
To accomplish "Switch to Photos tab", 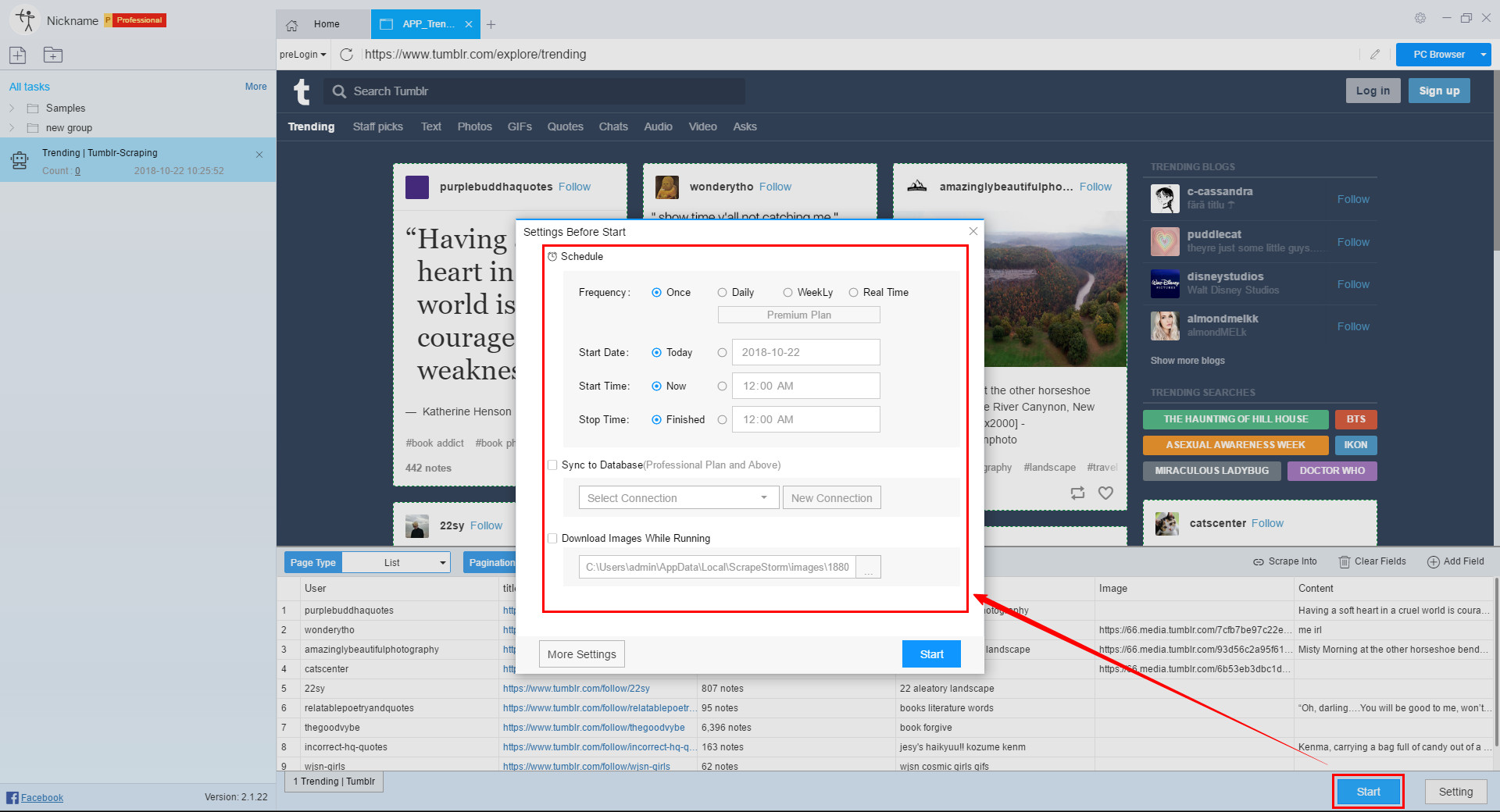I will pyautogui.click(x=474, y=126).
